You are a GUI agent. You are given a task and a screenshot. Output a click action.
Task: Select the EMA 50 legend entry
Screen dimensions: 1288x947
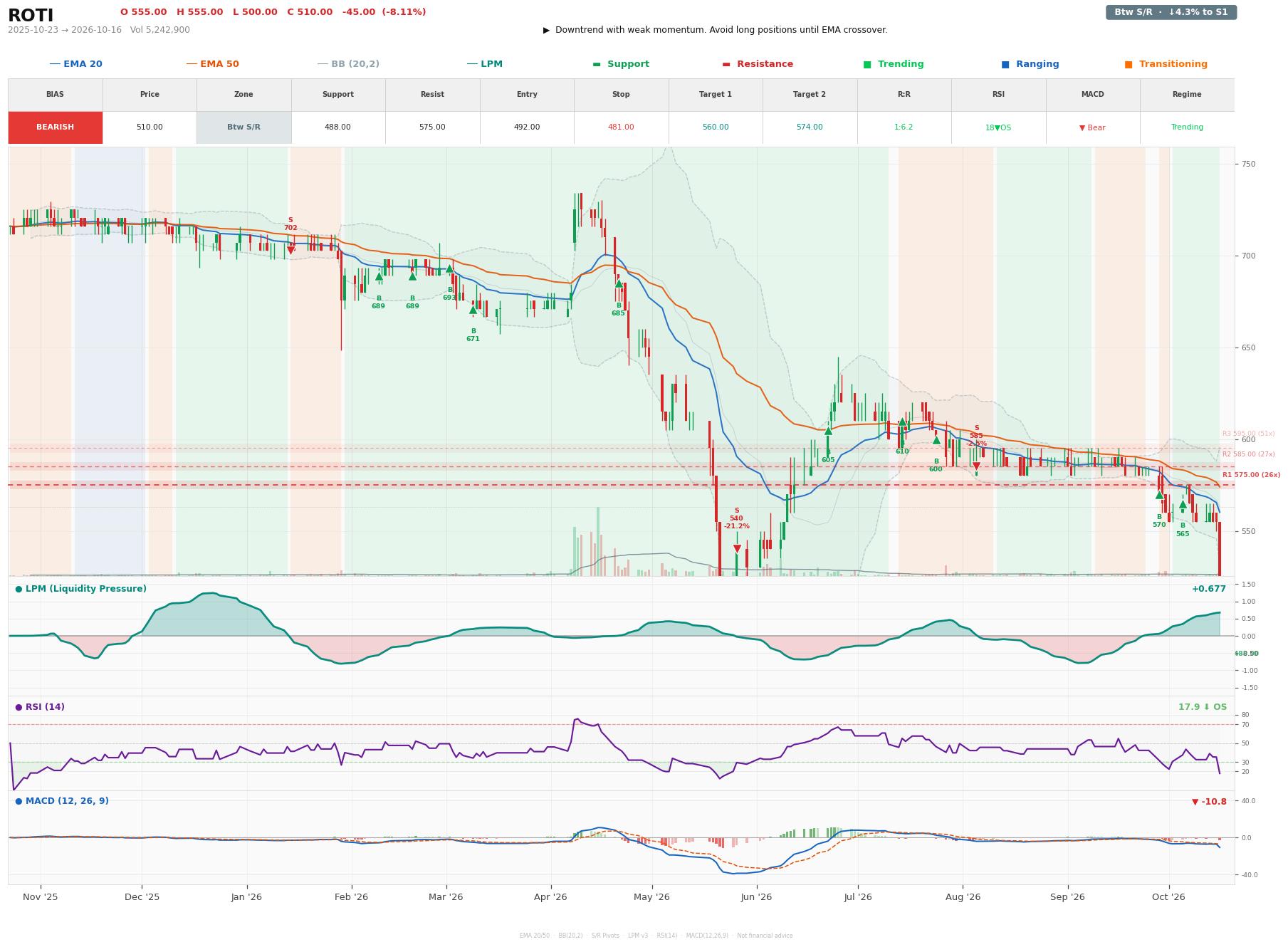tap(212, 64)
